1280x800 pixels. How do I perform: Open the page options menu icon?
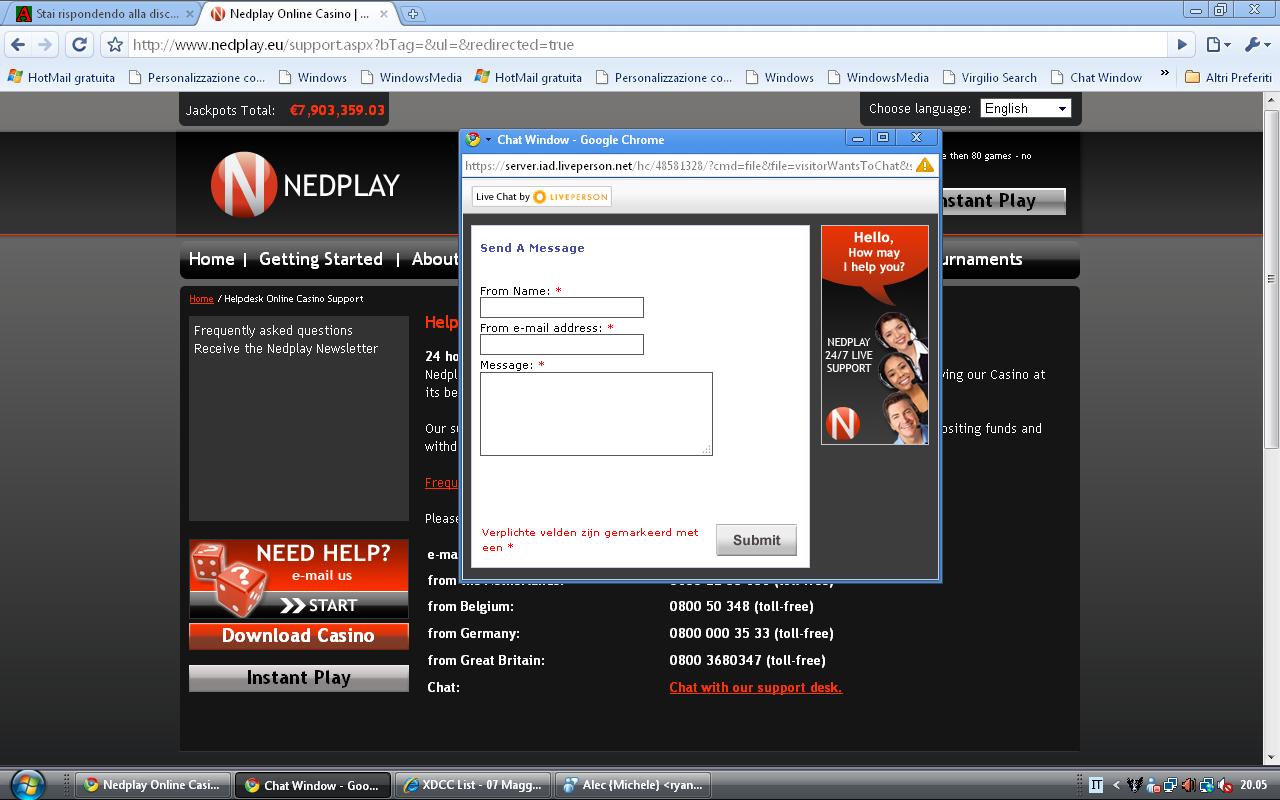coord(1216,44)
